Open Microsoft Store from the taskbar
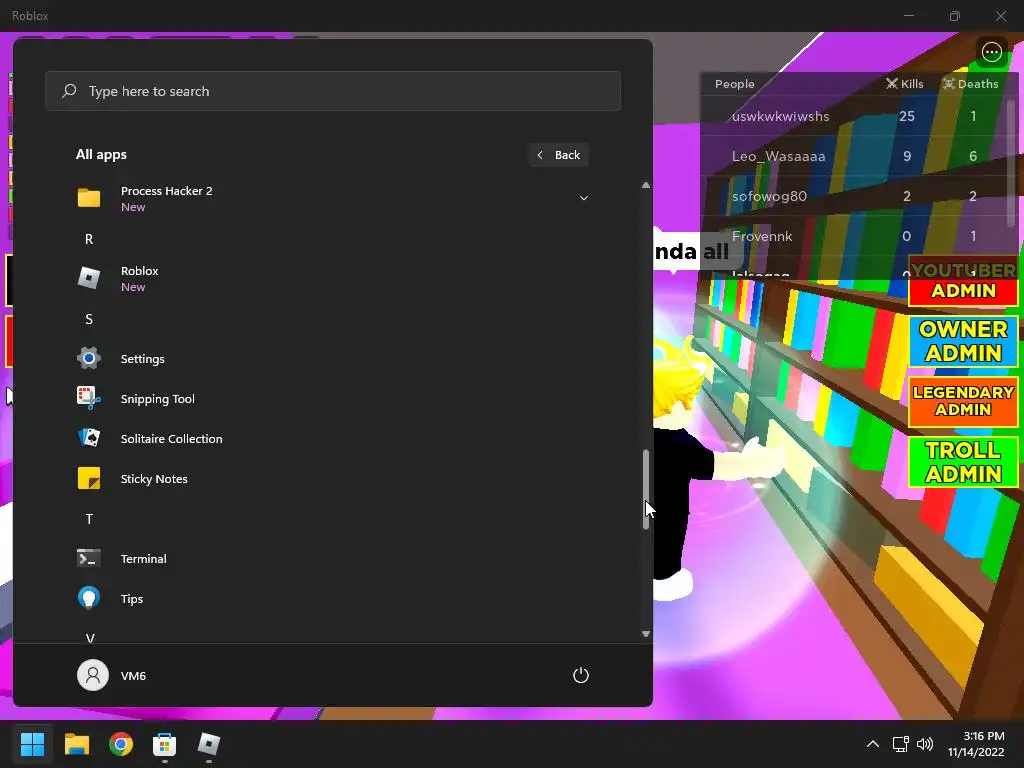The width and height of the screenshot is (1024, 768). [x=165, y=744]
